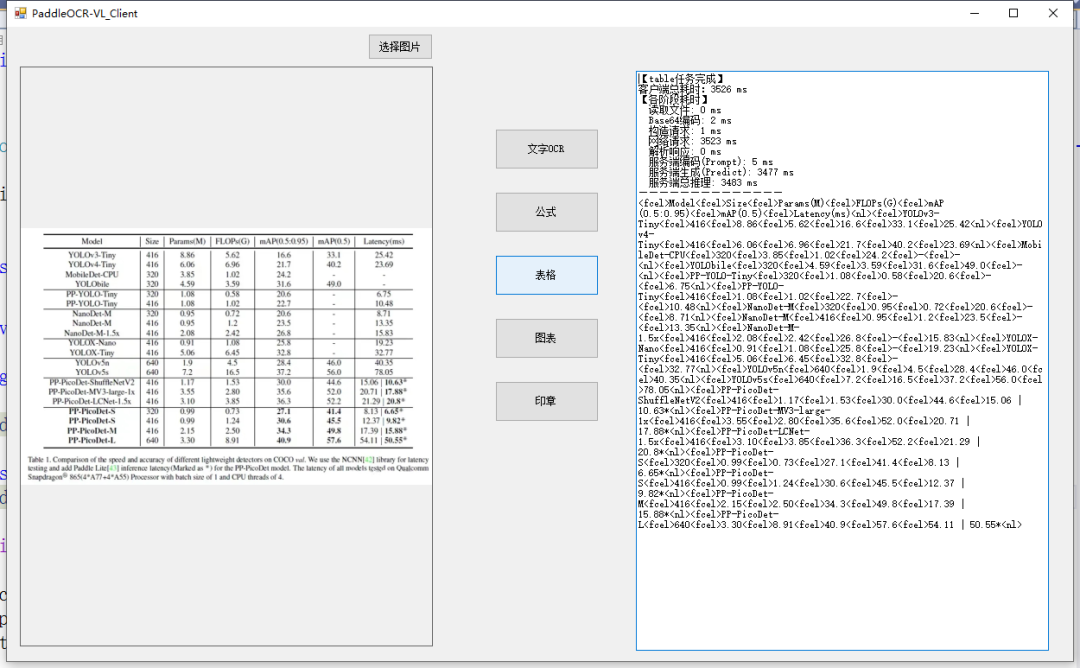Run 文字OCR recognition
The height and width of the screenshot is (668, 1080).
coord(546,149)
